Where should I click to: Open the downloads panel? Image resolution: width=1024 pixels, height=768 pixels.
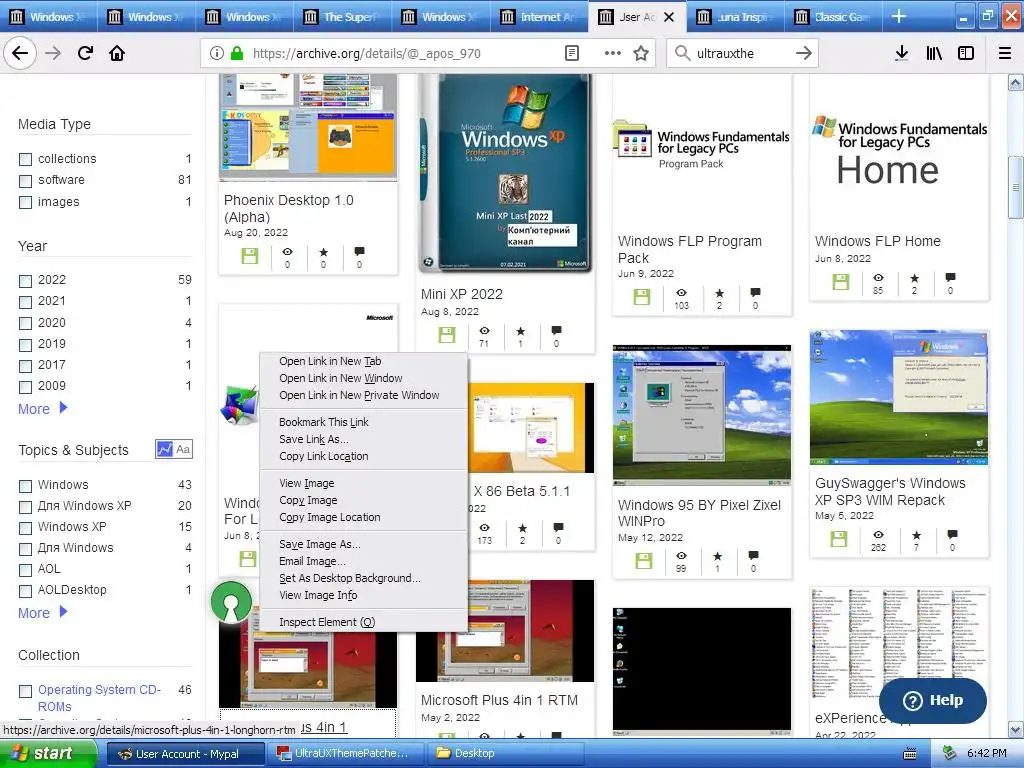(901, 53)
